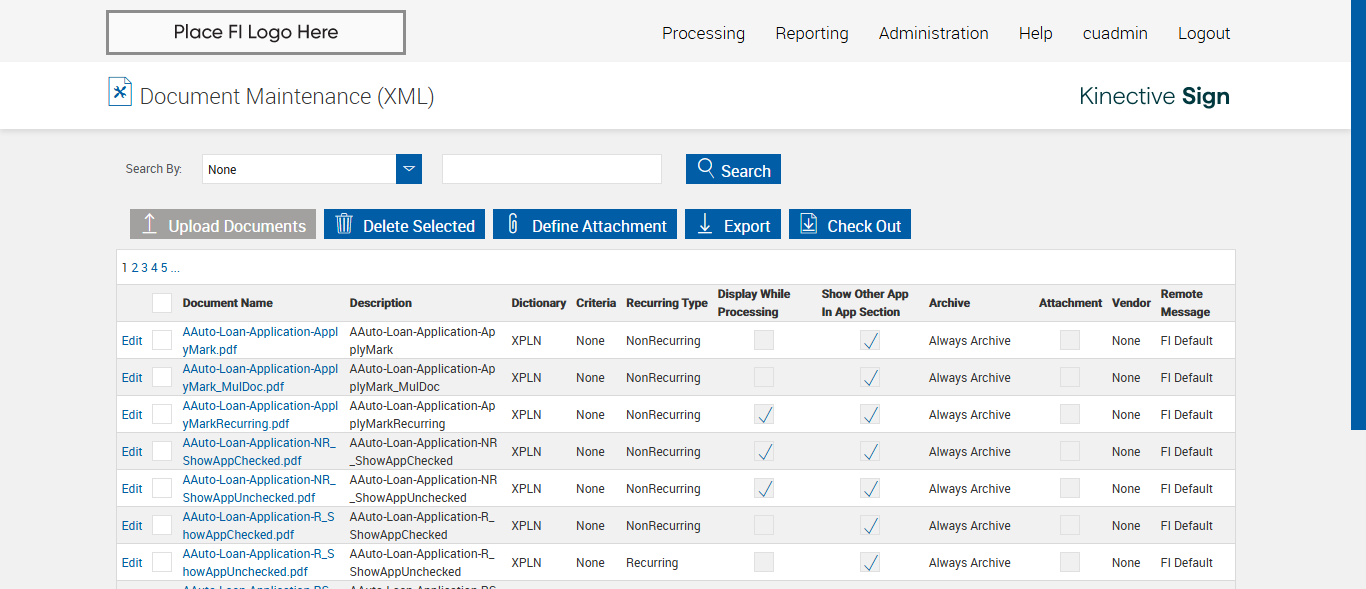
Task: Open the Reporting menu
Action: coord(811,33)
